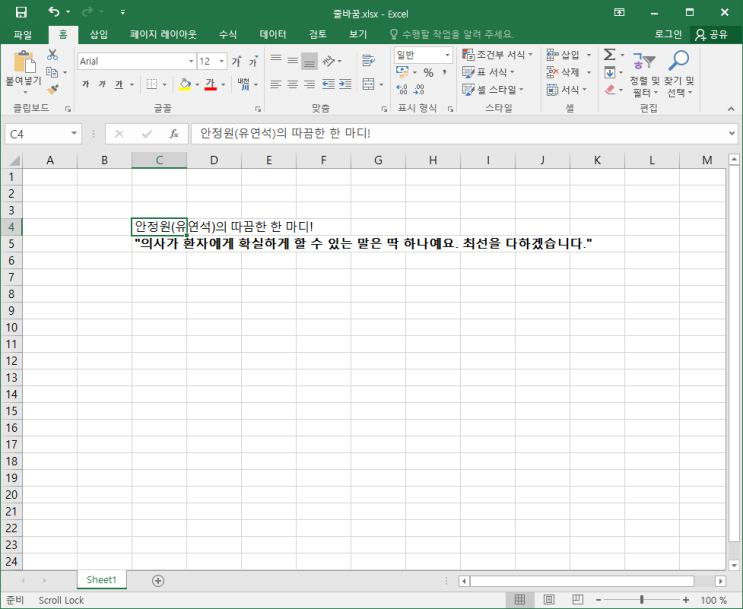The image size is (743, 609).
Task: Open the Name Box dropdown arrow
Action: pos(74,133)
